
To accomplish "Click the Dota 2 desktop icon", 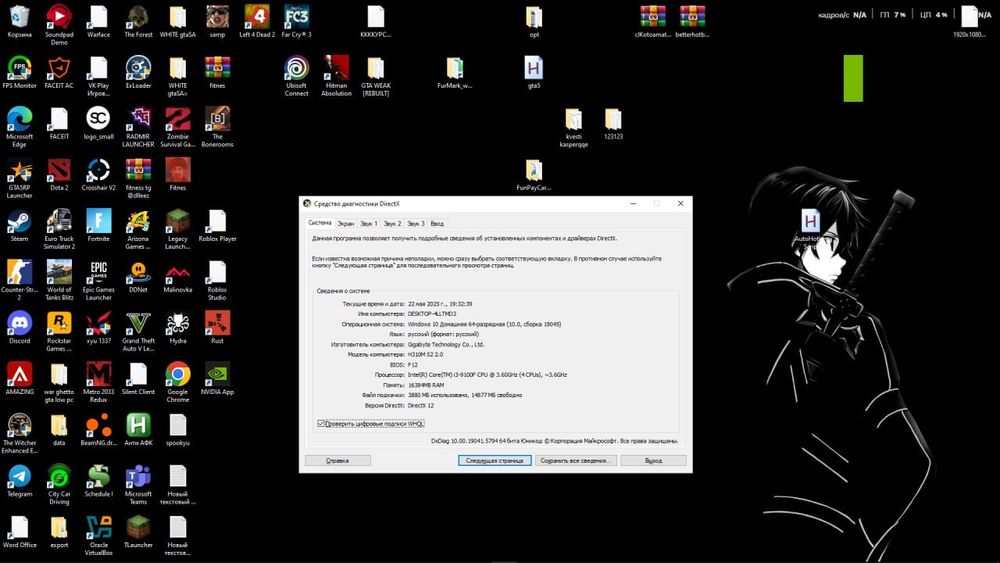I will (59, 170).
